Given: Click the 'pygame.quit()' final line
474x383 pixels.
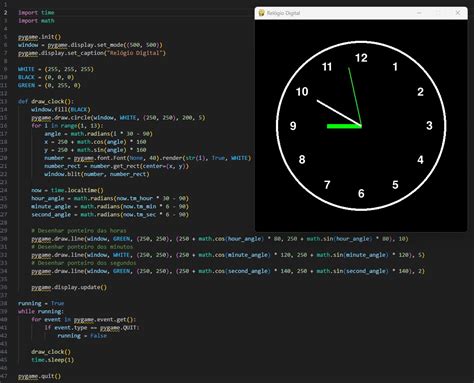Looking at the screenshot, I should [40, 376].
